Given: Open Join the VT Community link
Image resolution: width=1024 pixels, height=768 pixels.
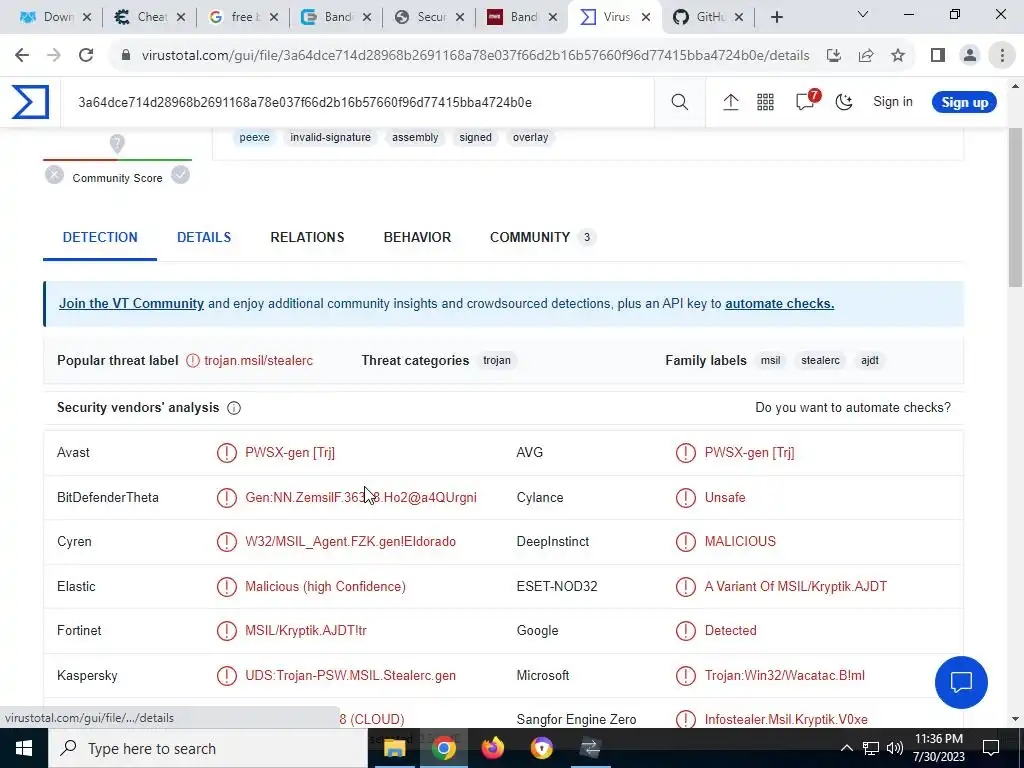Looking at the screenshot, I should coord(131,304).
